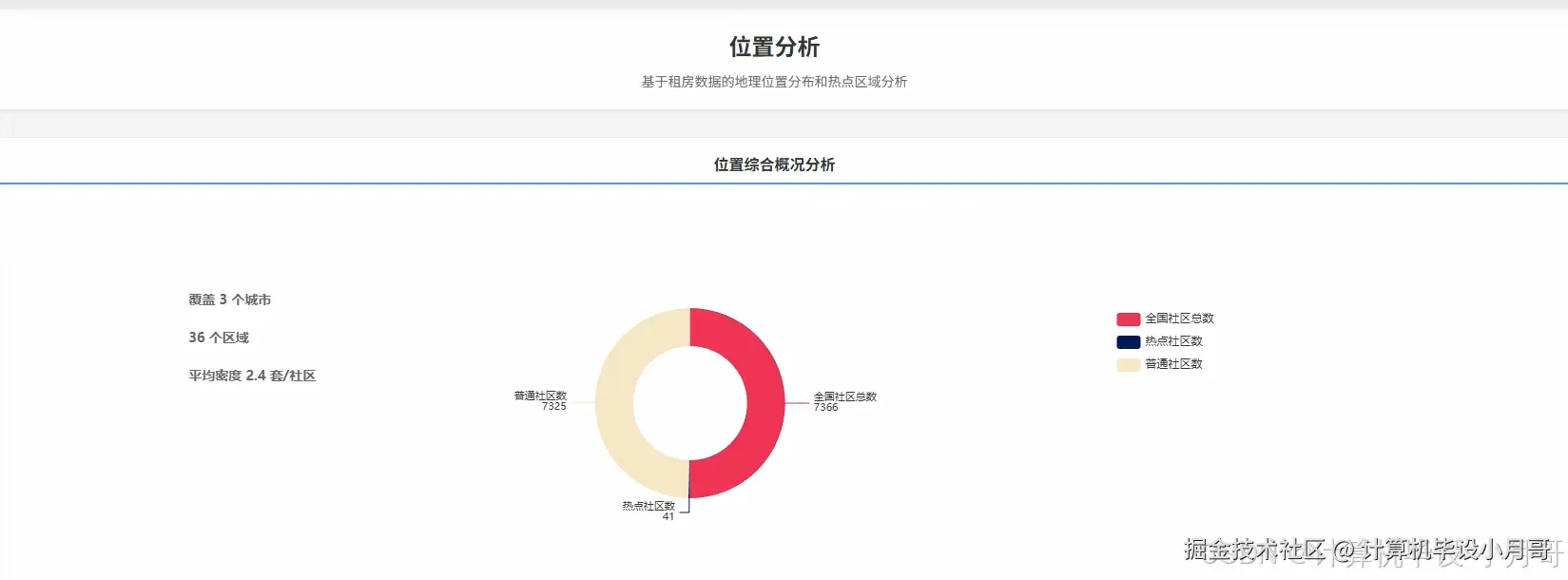
Task: Click the 掘金技术社区 watermark text
Action: pos(1253,550)
